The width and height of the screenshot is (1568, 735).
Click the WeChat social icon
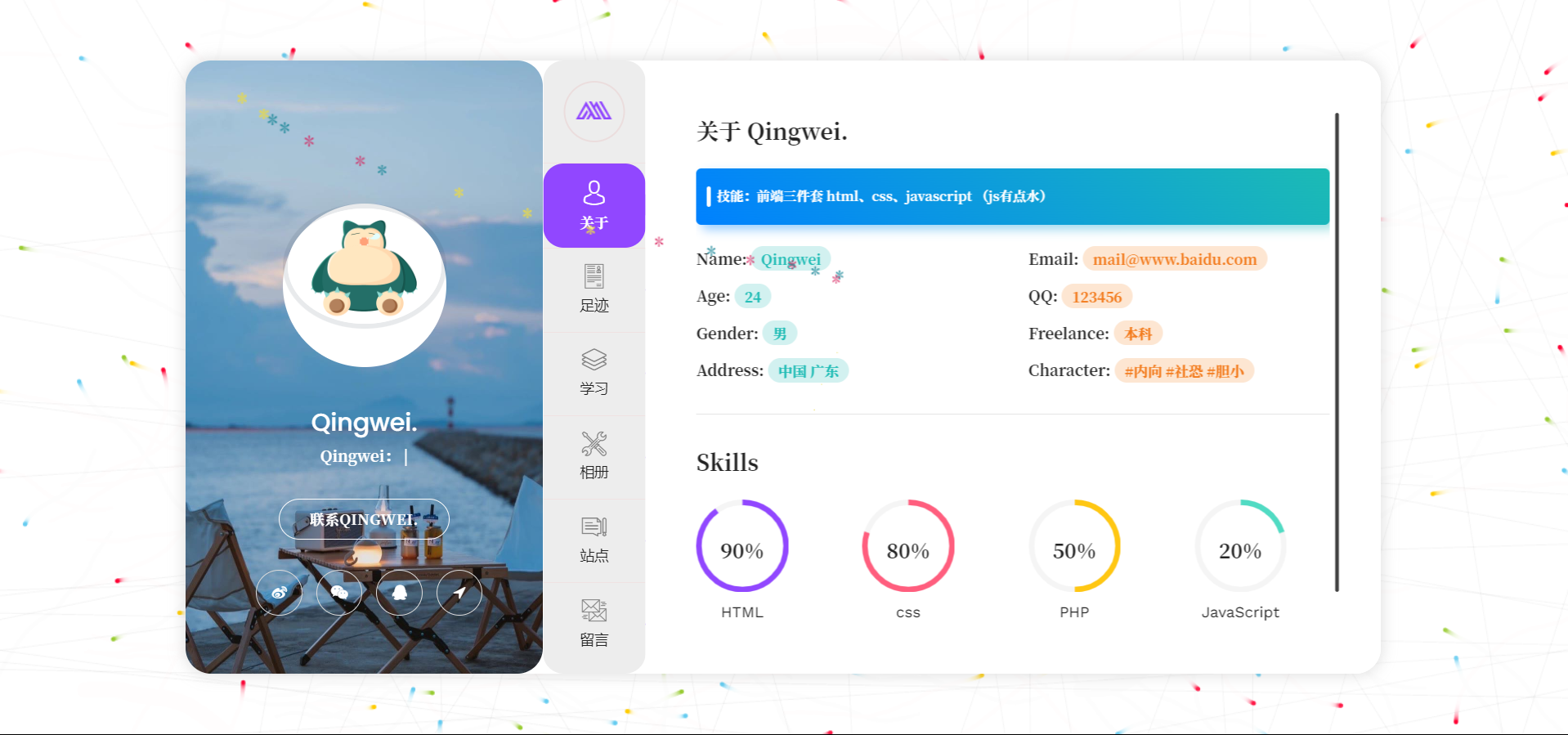[x=339, y=593]
